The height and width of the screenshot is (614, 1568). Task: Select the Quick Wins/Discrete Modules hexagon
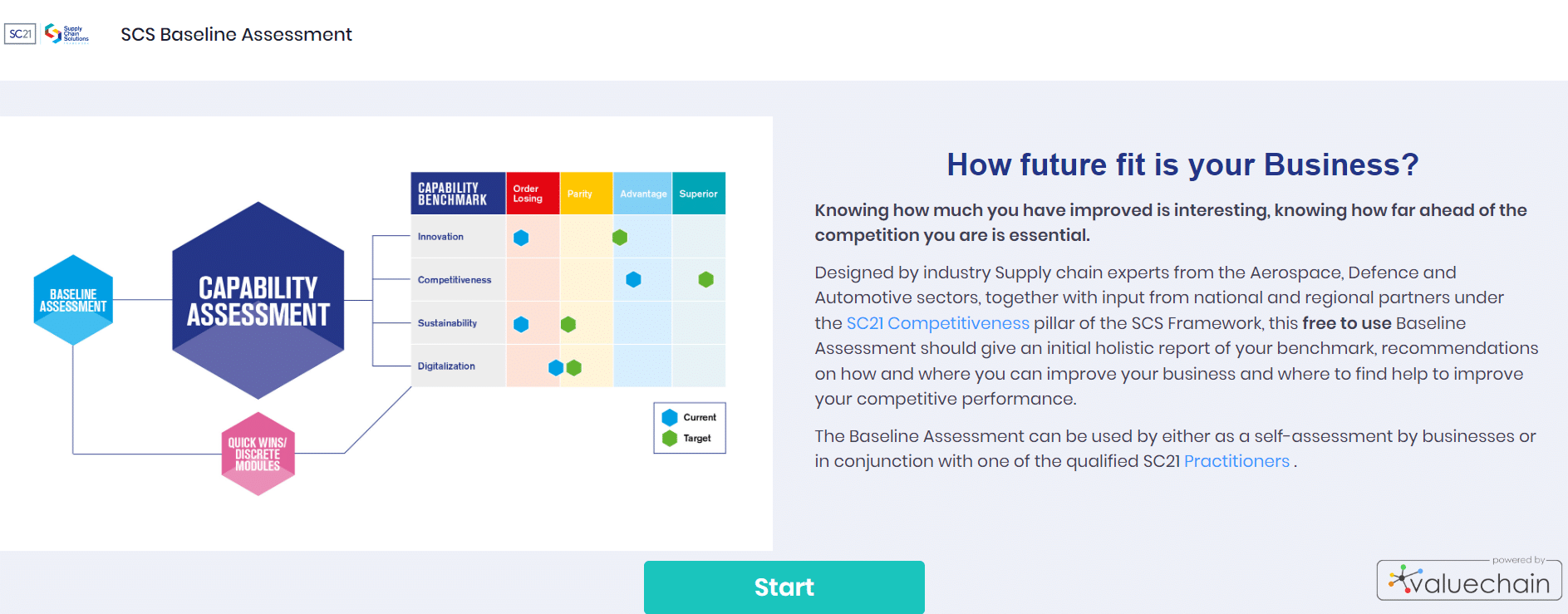(x=258, y=454)
